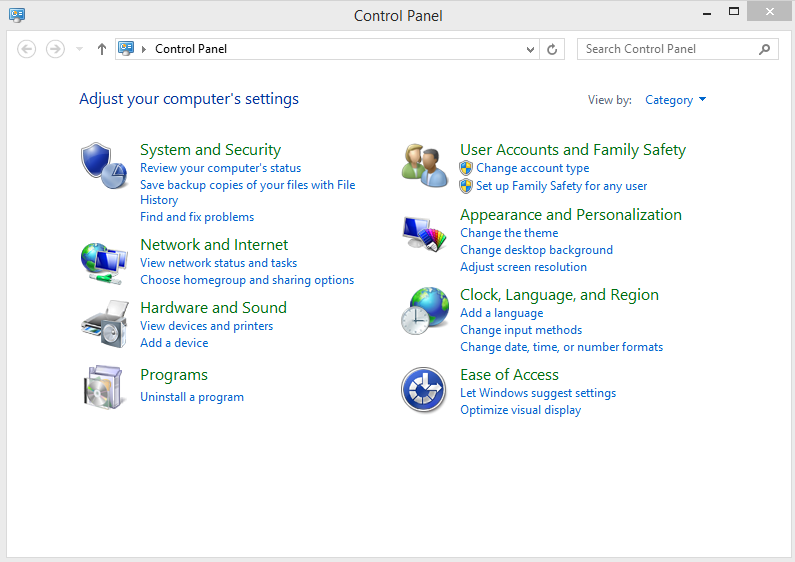Open System and Security category
This screenshot has width=795, height=562.
[210, 150]
